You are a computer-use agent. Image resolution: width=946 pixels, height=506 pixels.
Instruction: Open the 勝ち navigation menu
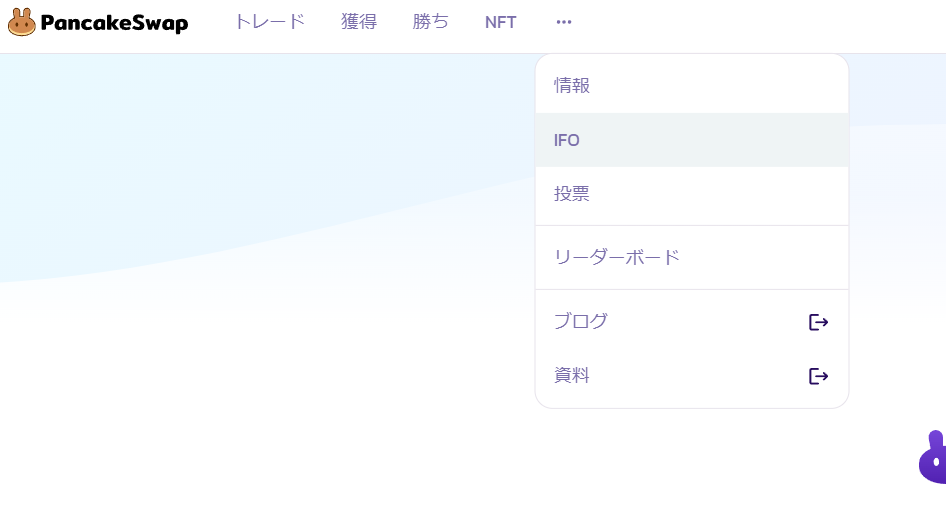(431, 22)
